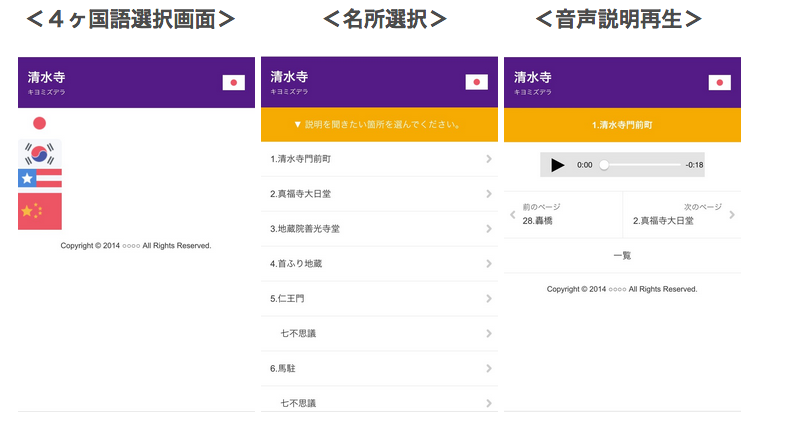Select the Chinese flag language option
This screenshot has height=423, width=800.
[x=40, y=211]
